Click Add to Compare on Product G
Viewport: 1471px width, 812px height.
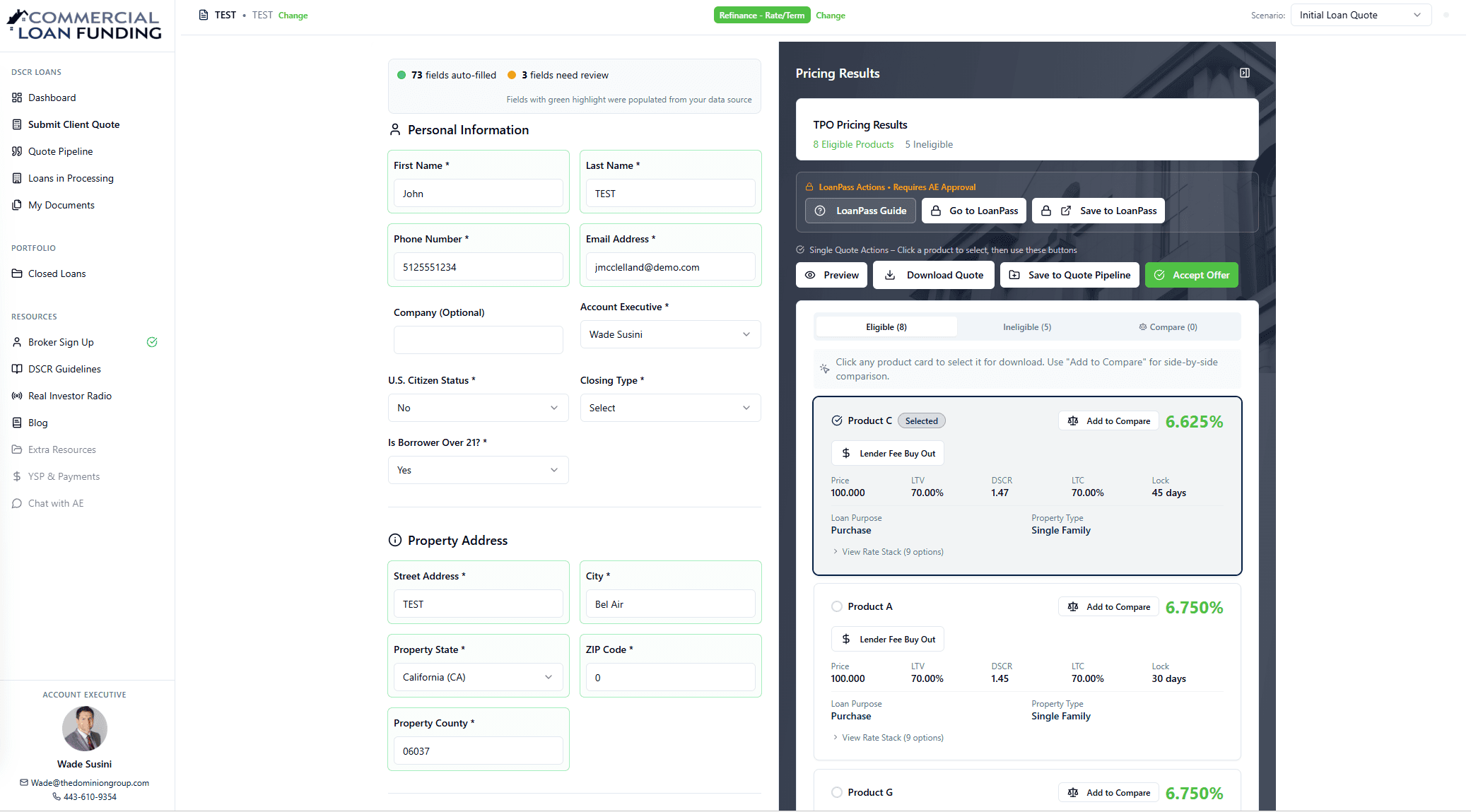pos(1108,792)
